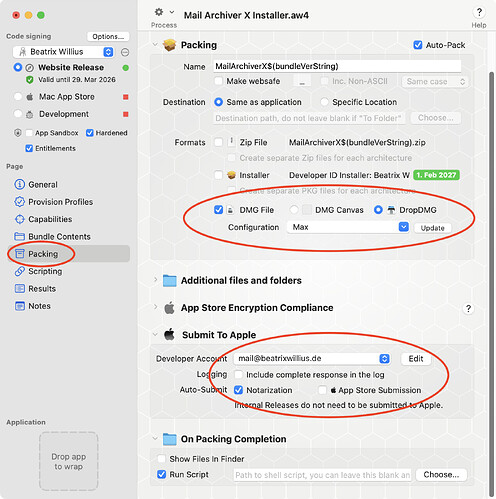Open the Configuration Max dropdown
This screenshot has width=496, height=499.
tap(348, 227)
